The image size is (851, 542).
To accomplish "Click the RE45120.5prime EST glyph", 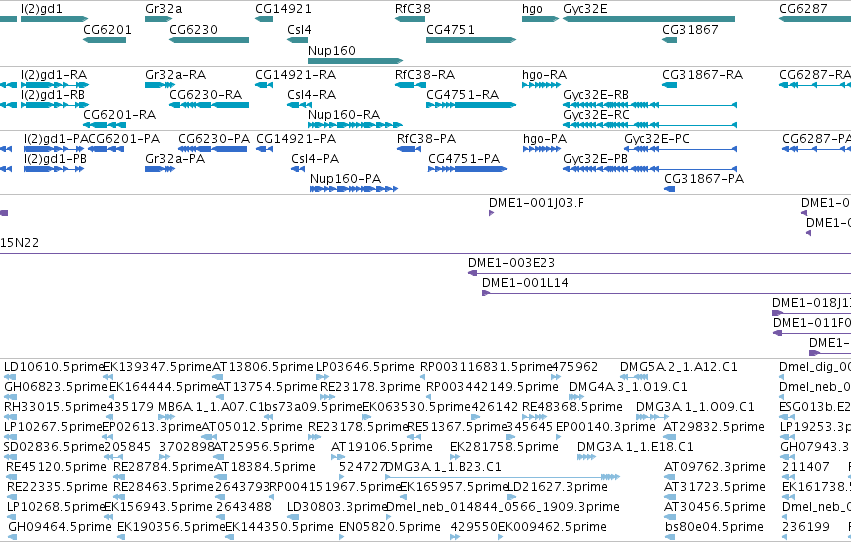I will [11, 477].
